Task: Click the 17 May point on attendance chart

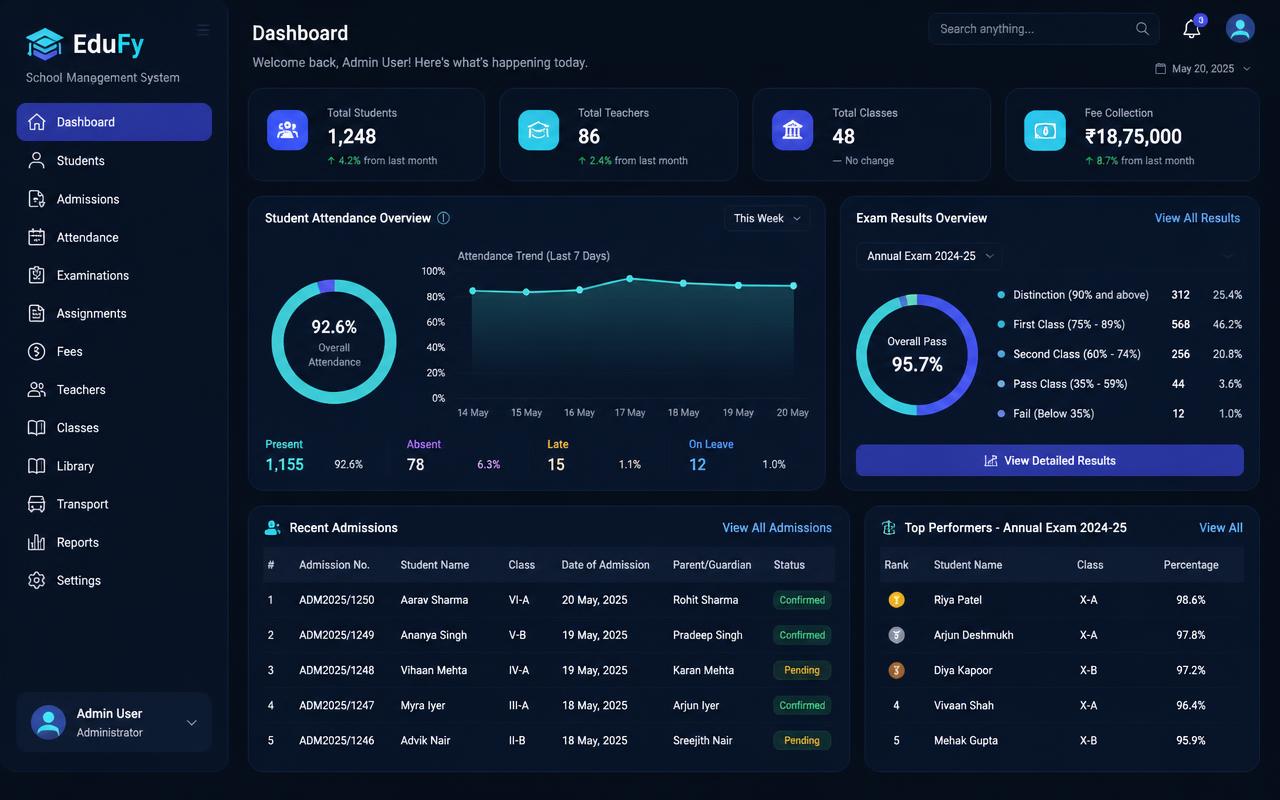Action: pos(630,278)
